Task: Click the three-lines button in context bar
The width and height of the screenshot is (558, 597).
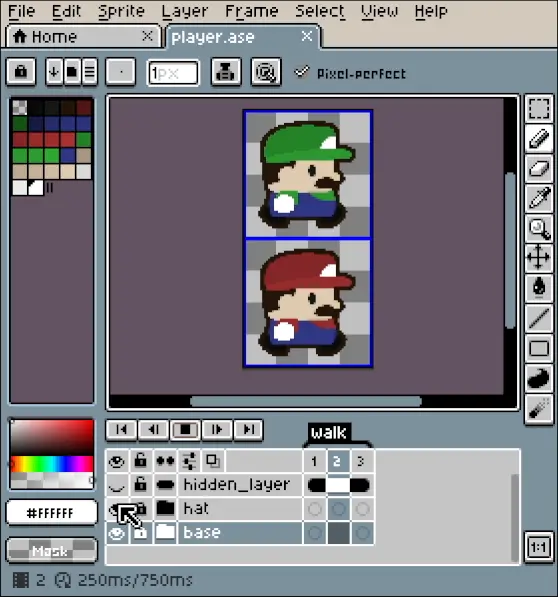Action: click(x=89, y=72)
